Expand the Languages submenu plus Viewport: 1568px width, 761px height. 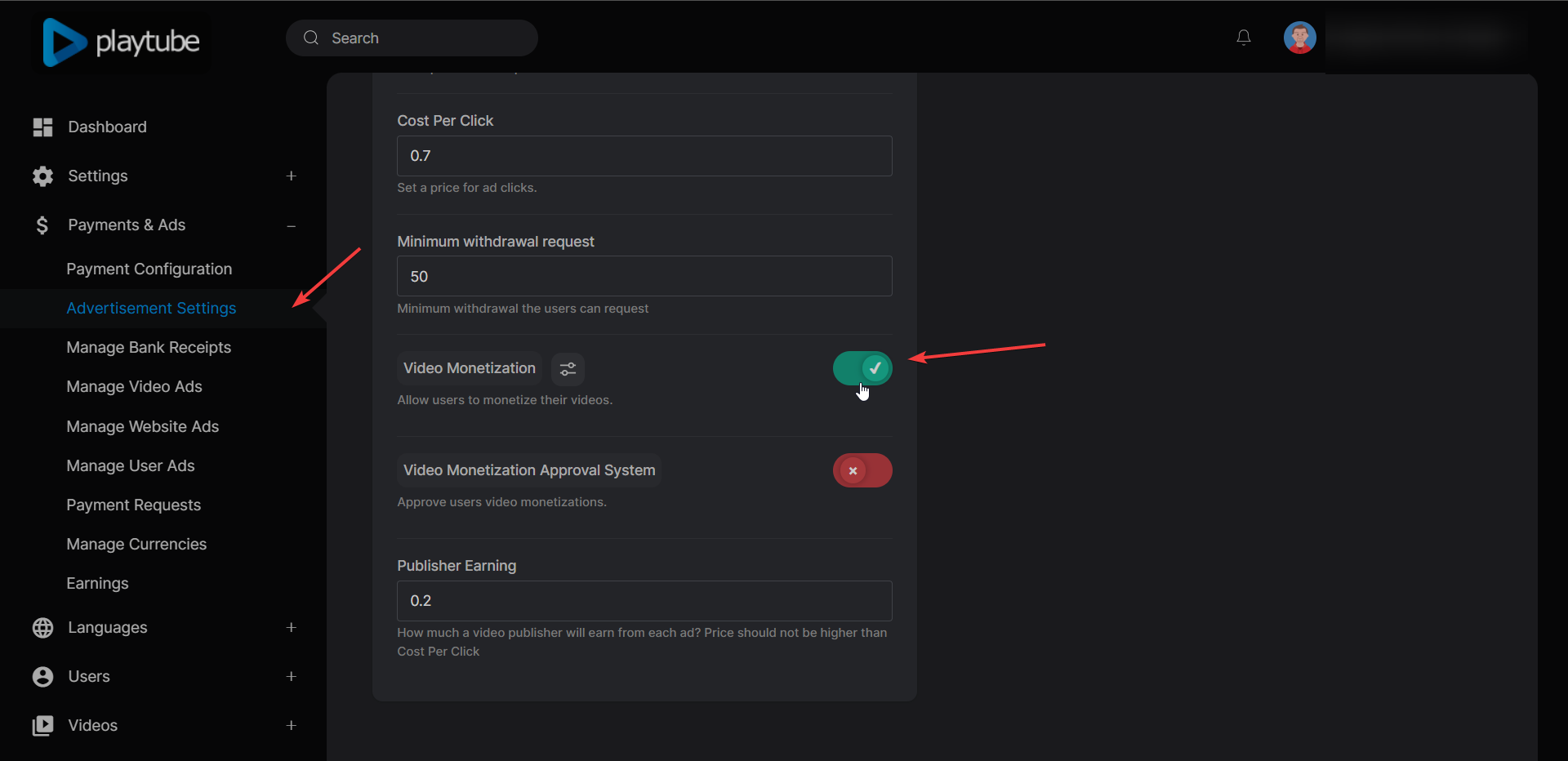click(291, 628)
